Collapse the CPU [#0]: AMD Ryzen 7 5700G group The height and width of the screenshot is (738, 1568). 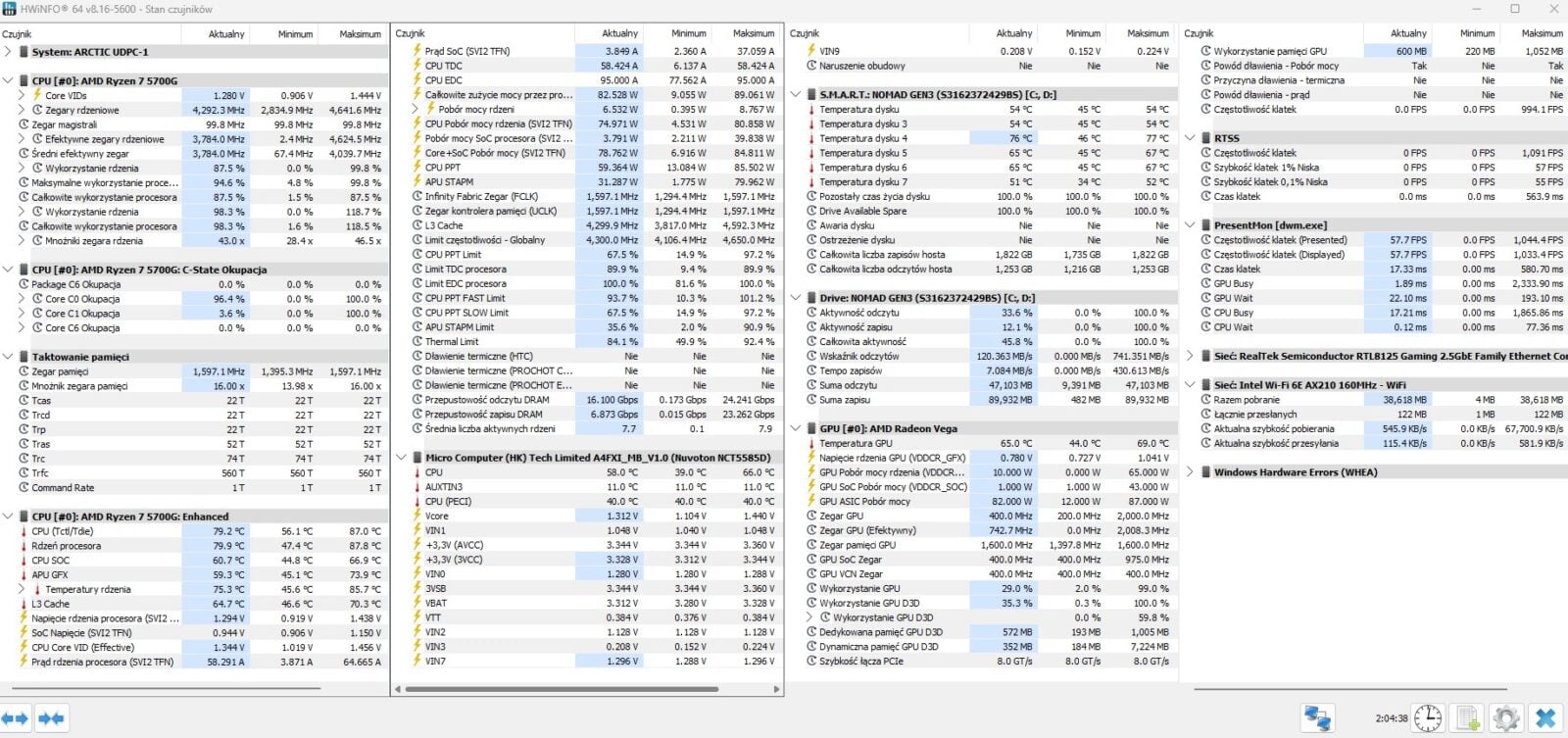(9, 81)
